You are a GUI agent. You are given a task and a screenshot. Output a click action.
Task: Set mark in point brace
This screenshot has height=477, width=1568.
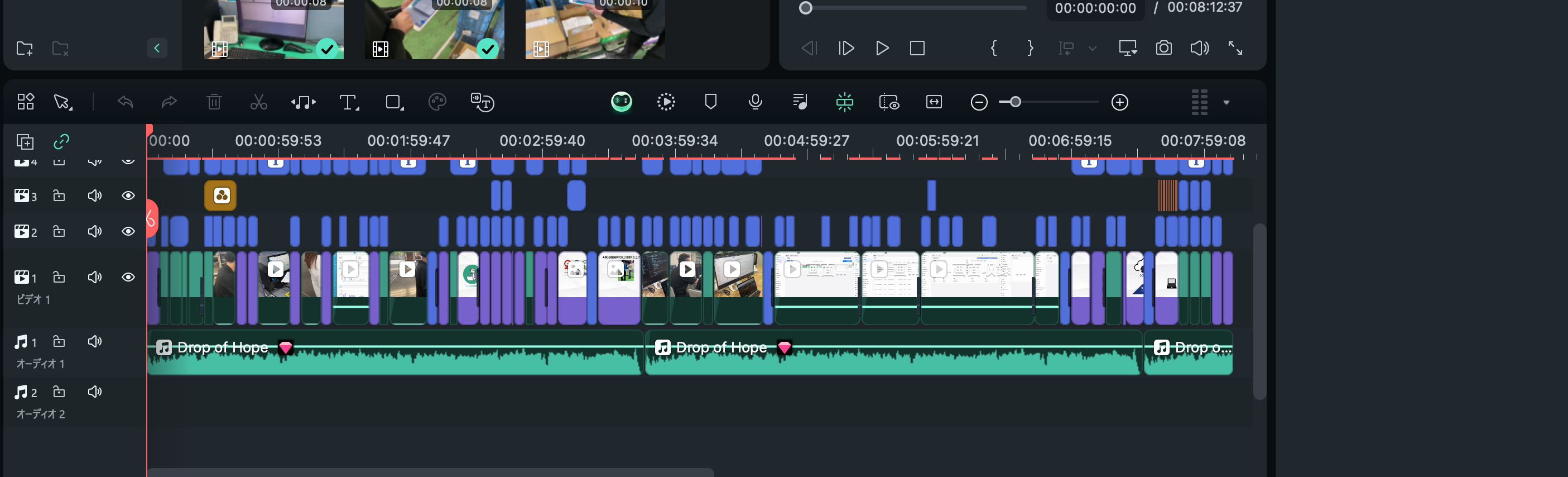pos(994,48)
